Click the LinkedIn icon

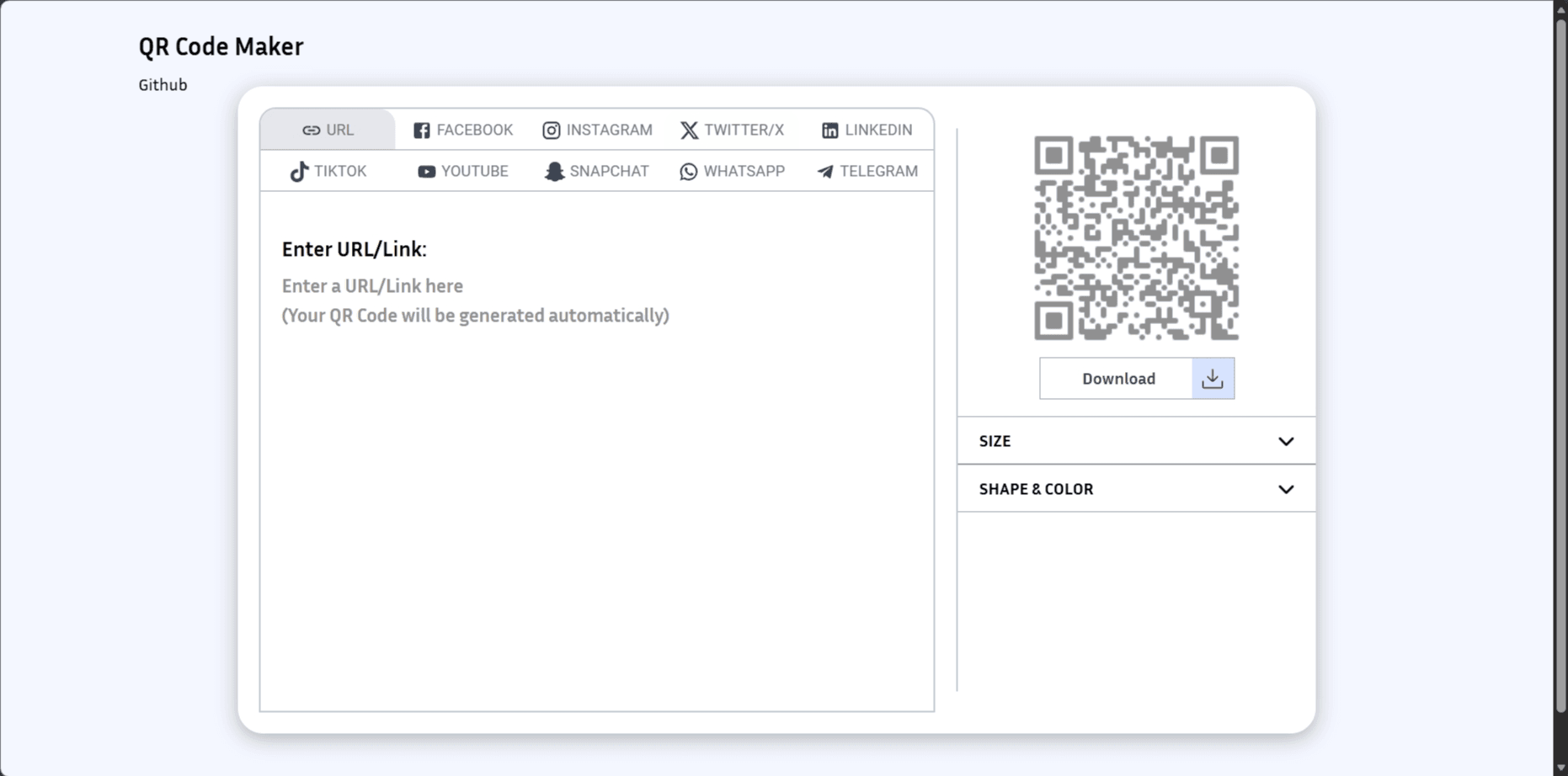tap(829, 130)
